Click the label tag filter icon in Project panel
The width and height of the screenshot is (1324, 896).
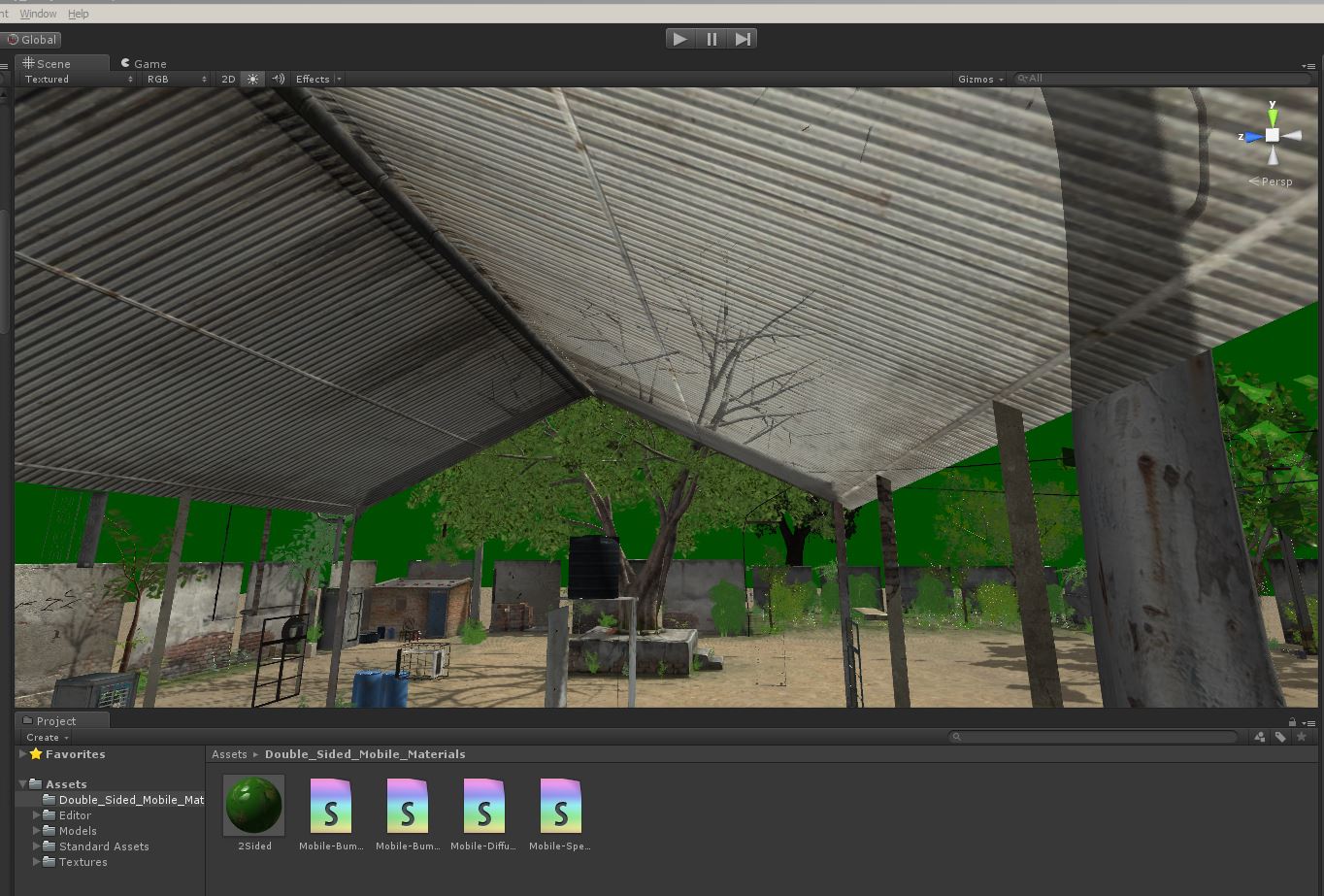tap(1279, 737)
